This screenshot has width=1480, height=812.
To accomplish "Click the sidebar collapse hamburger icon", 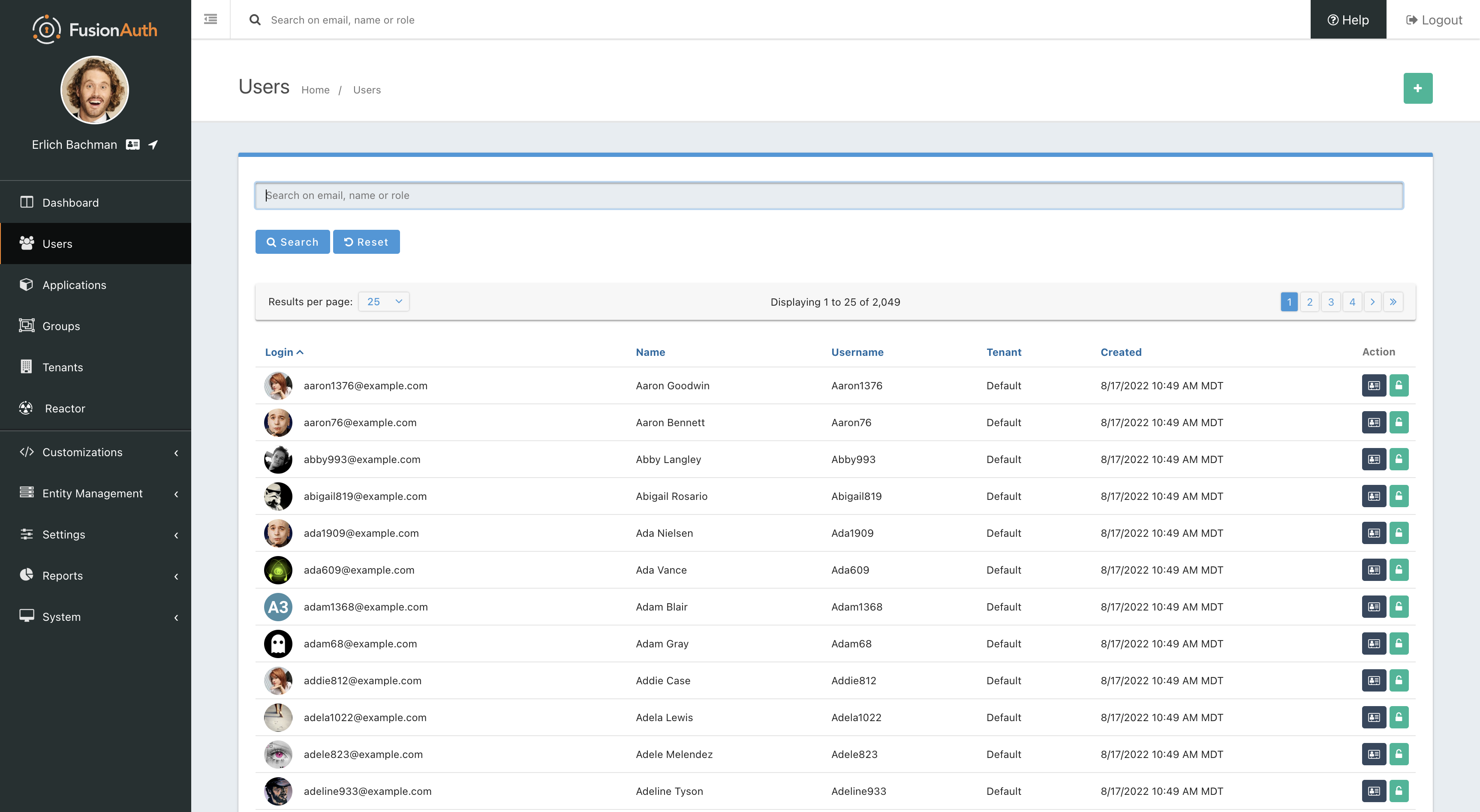I will point(210,20).
